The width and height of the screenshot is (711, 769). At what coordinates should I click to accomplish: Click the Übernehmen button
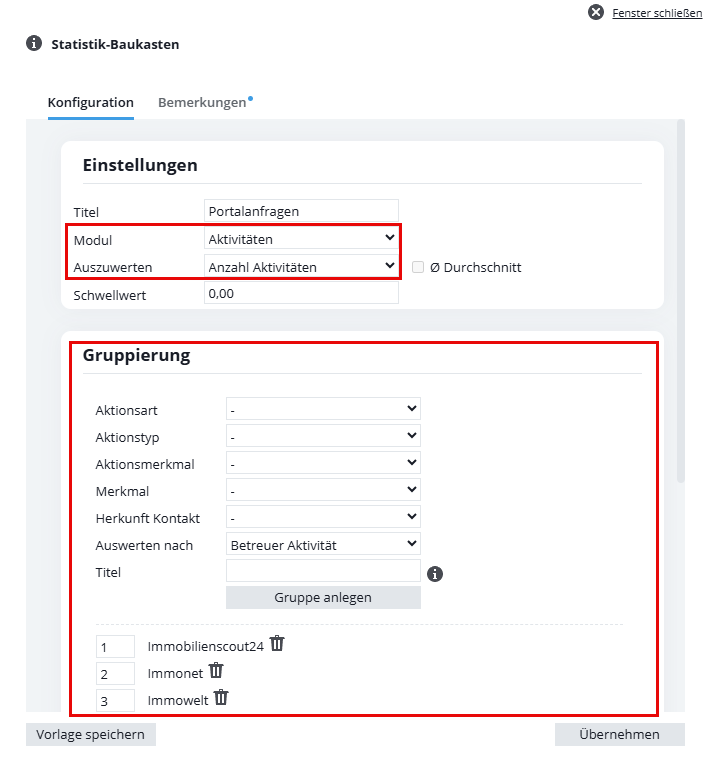[x=619, y=735]
